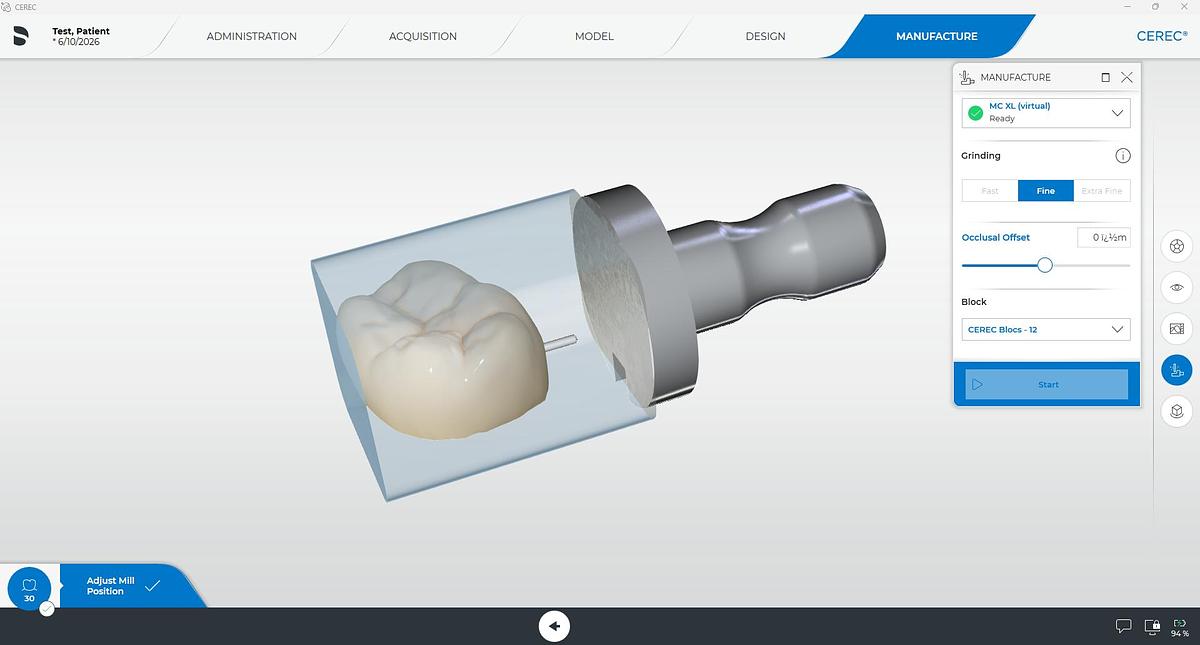Open the Dentsply Sirona system menu logo
This screenshot has width=1200, height=645.
point(21,36)
